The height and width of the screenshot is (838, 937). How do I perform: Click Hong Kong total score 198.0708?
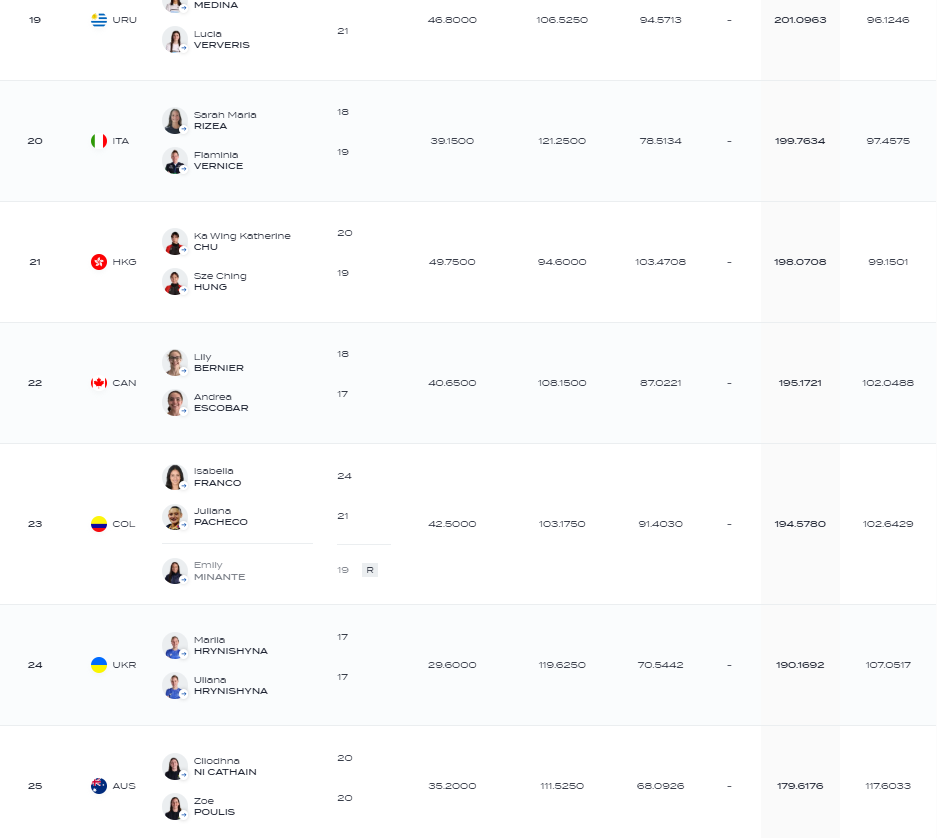[x=800, y=262]
